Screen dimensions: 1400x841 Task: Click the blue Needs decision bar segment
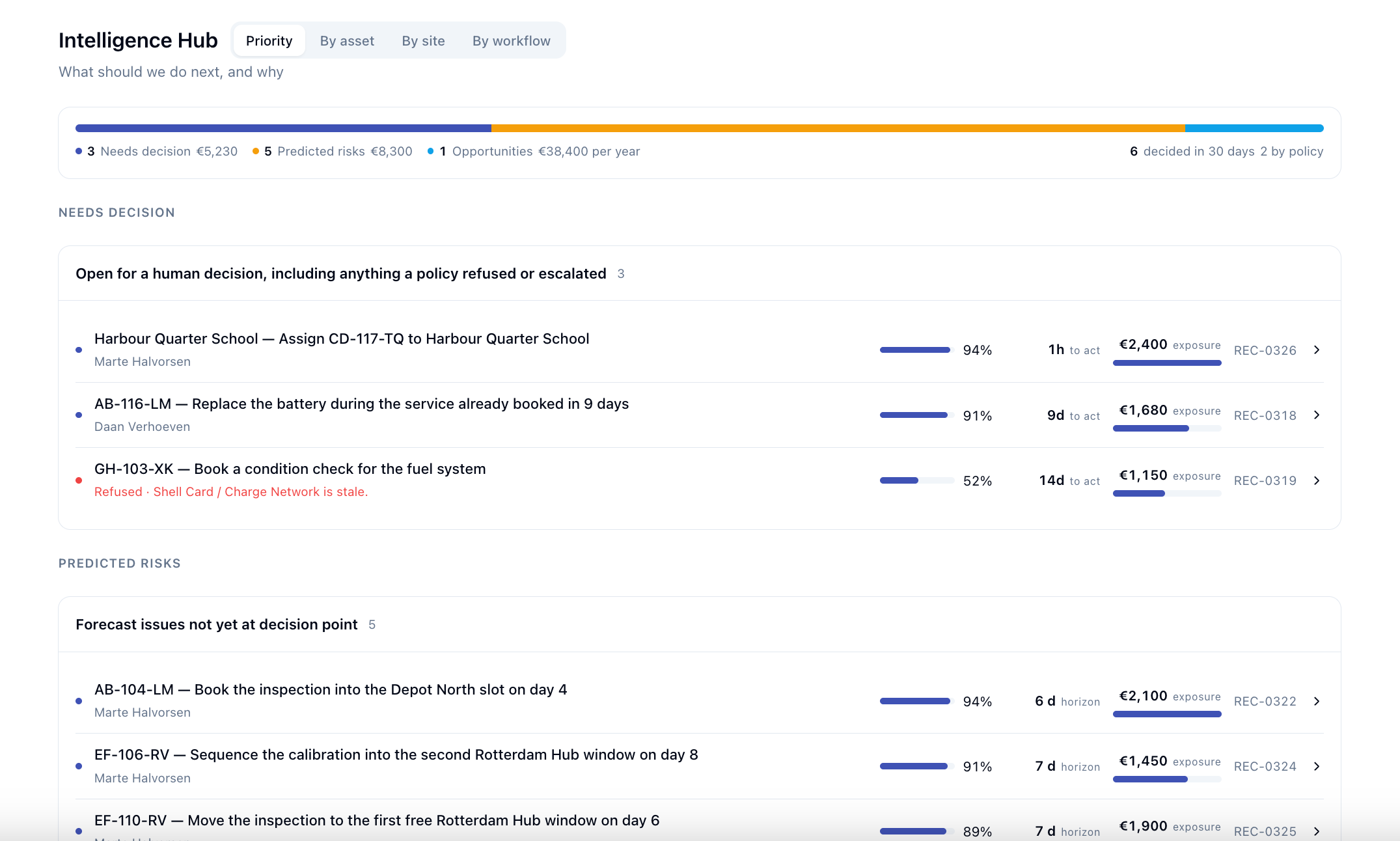[x=283, y=128]
